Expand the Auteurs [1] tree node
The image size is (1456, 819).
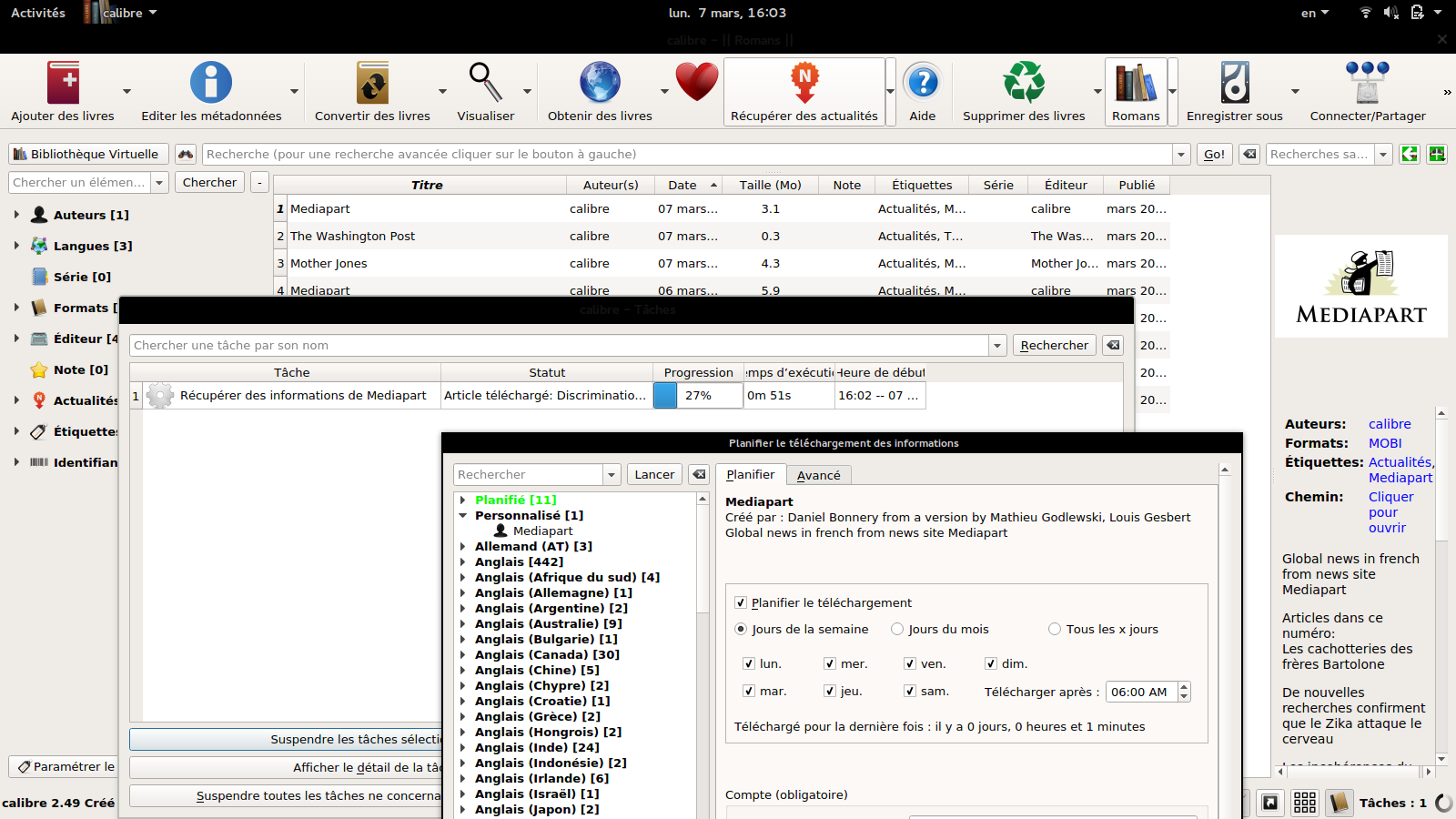point(16,216)
